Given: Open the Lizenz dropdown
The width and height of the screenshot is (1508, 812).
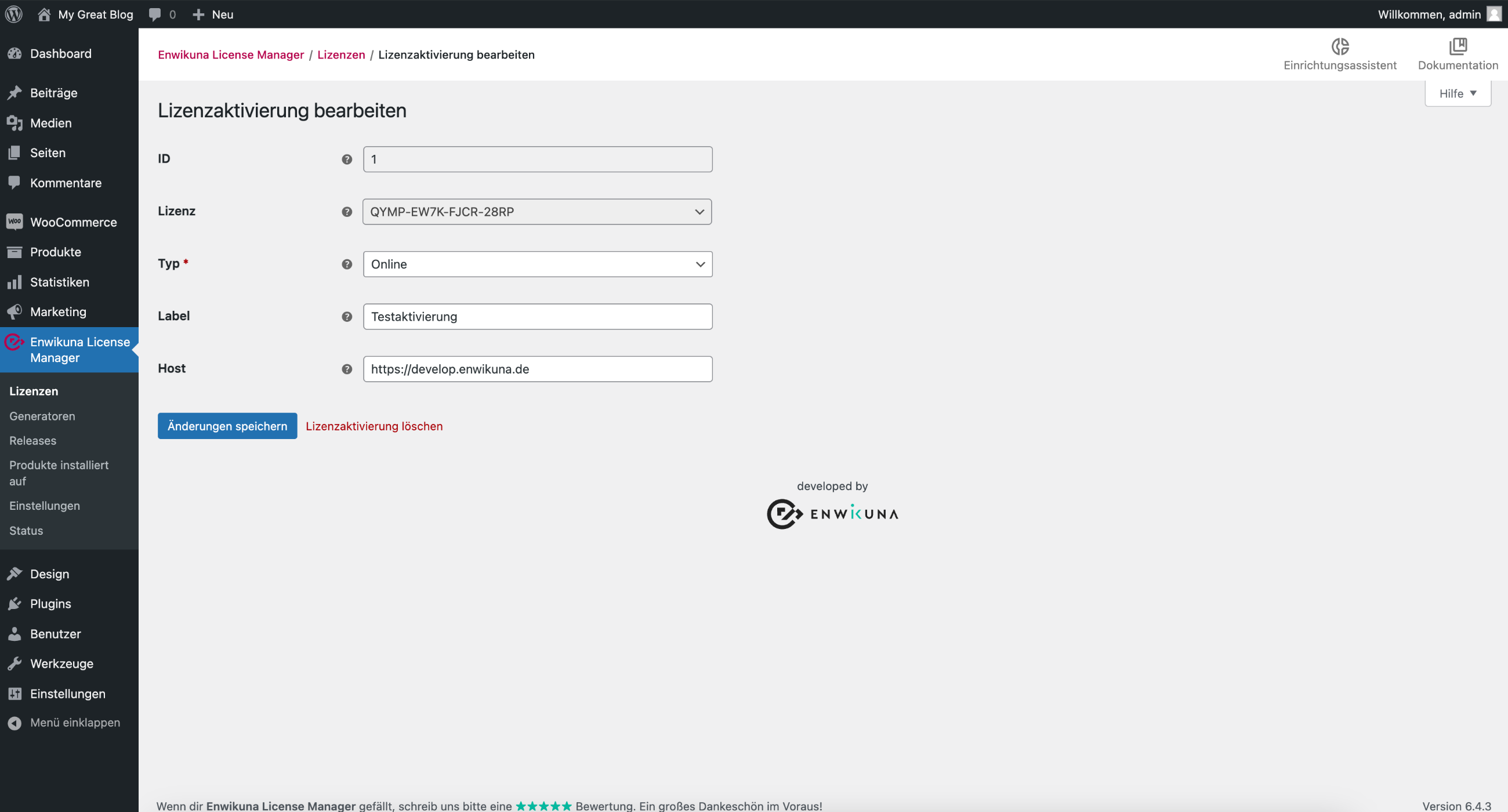Looking at the screenshot, I should (538, 212).
